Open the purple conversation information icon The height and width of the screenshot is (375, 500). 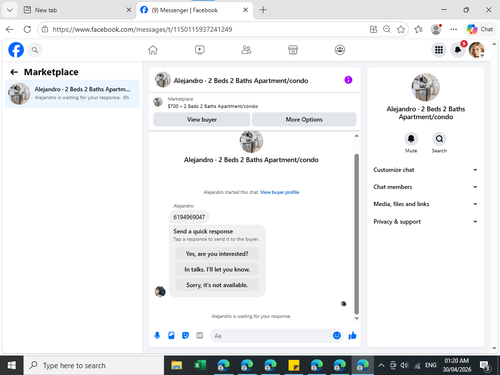[x=348, y=80]
